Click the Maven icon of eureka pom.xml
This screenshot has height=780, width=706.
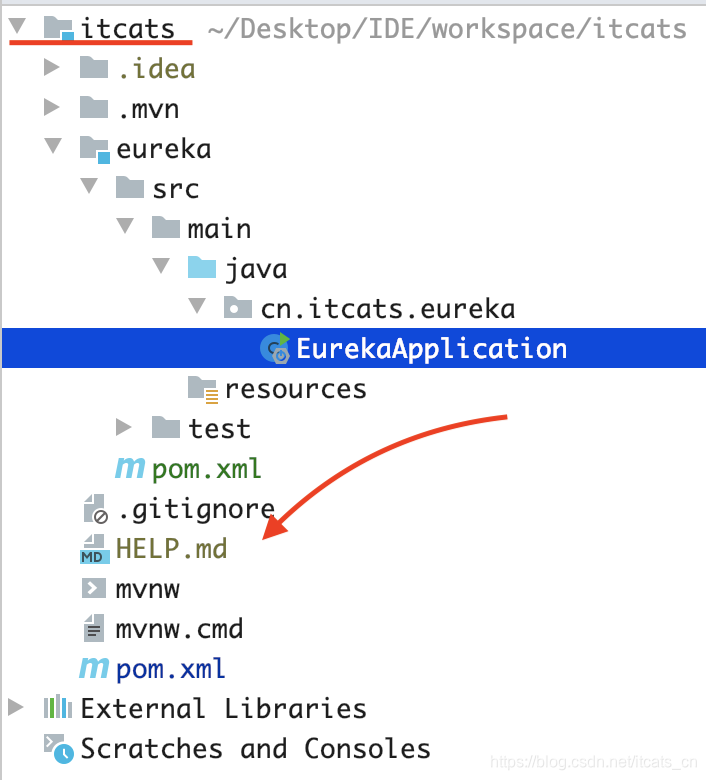coord(130,468)
